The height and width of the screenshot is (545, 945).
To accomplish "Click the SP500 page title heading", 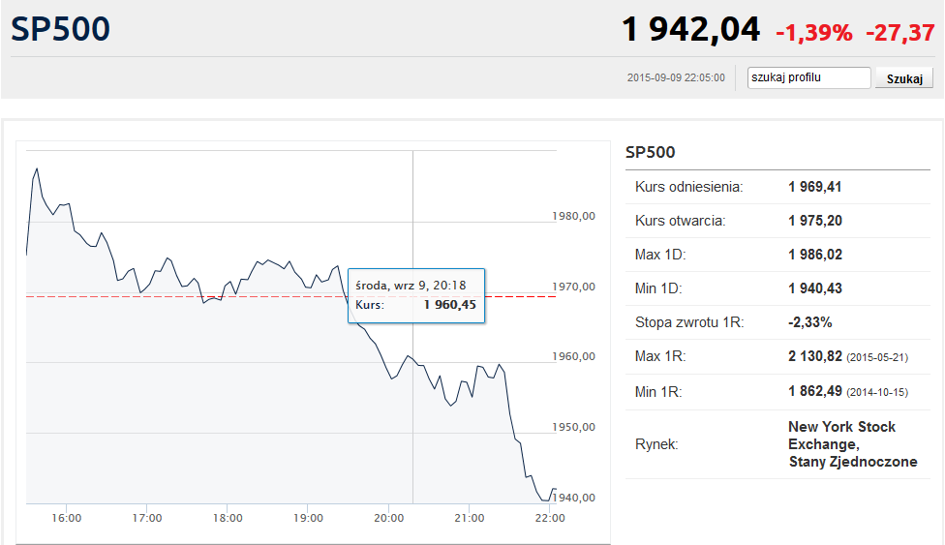I will click(61, 29).
